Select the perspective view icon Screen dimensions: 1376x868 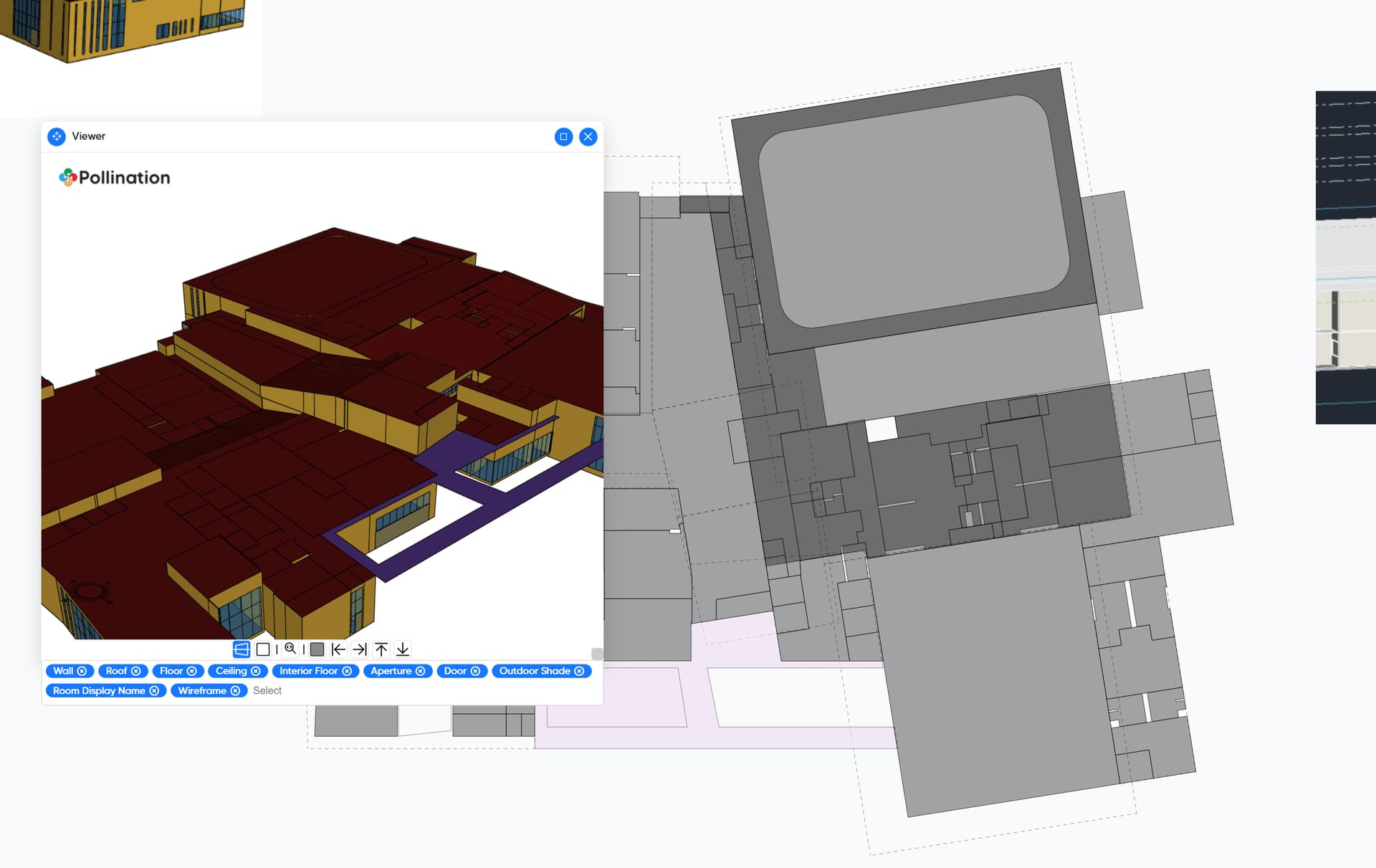(x=242, y=649)
